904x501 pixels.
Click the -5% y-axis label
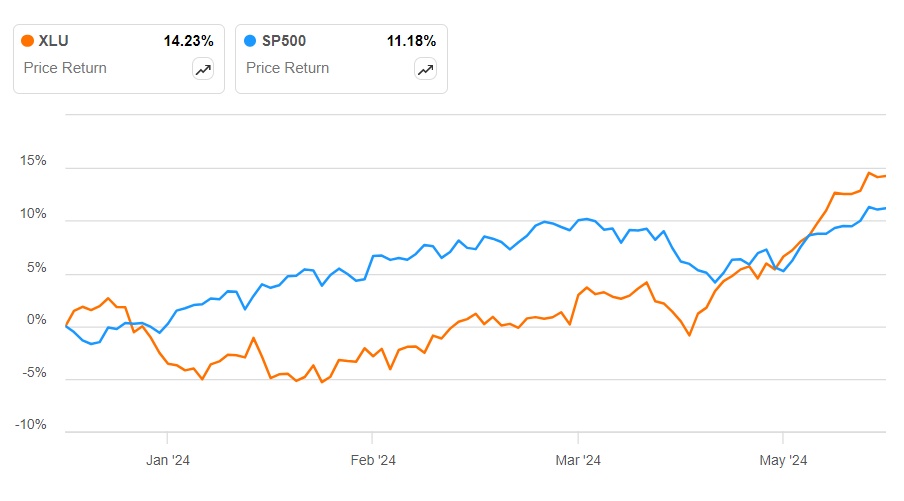point(35,373)
